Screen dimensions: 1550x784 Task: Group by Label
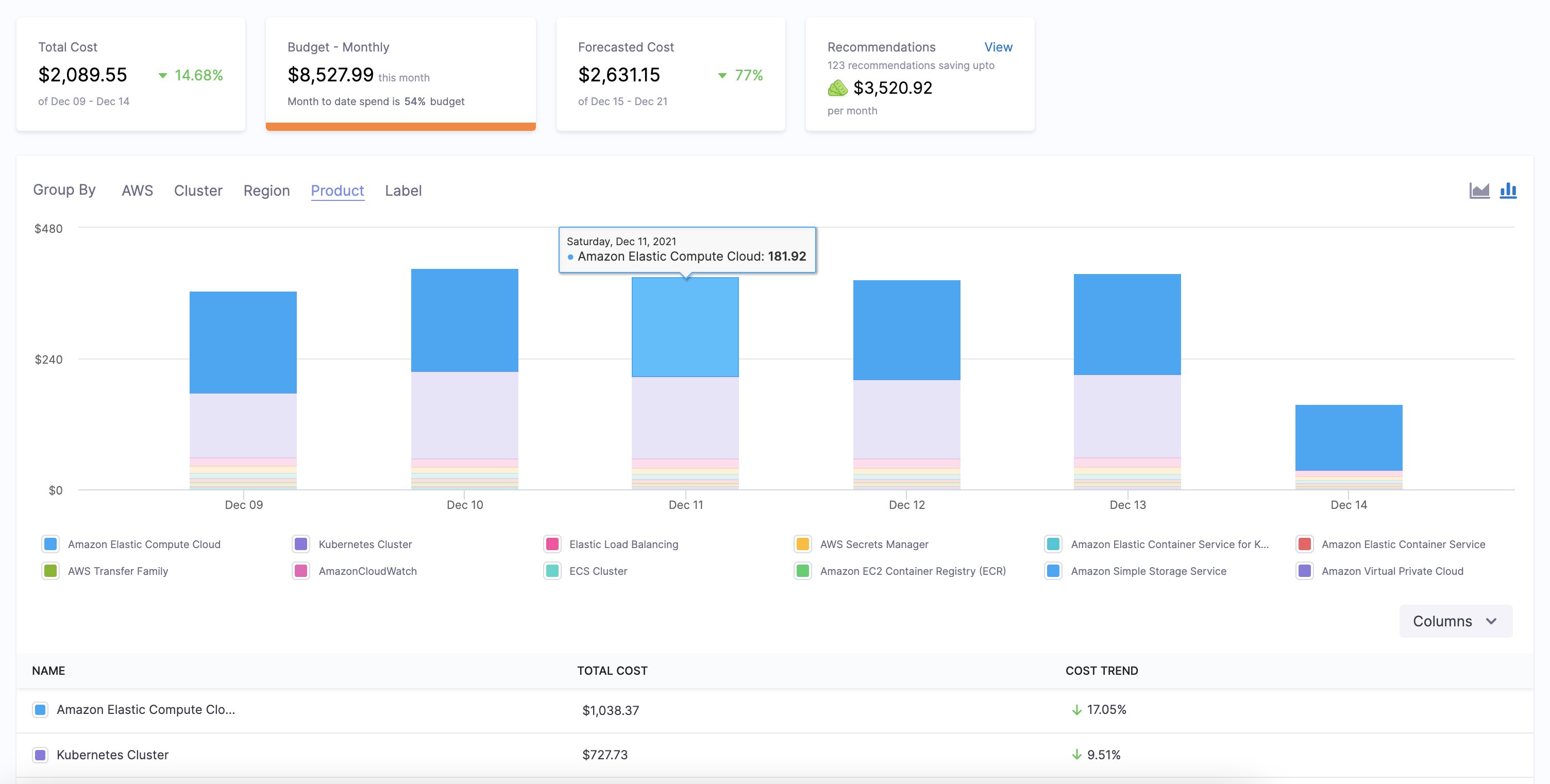[403, 191]
